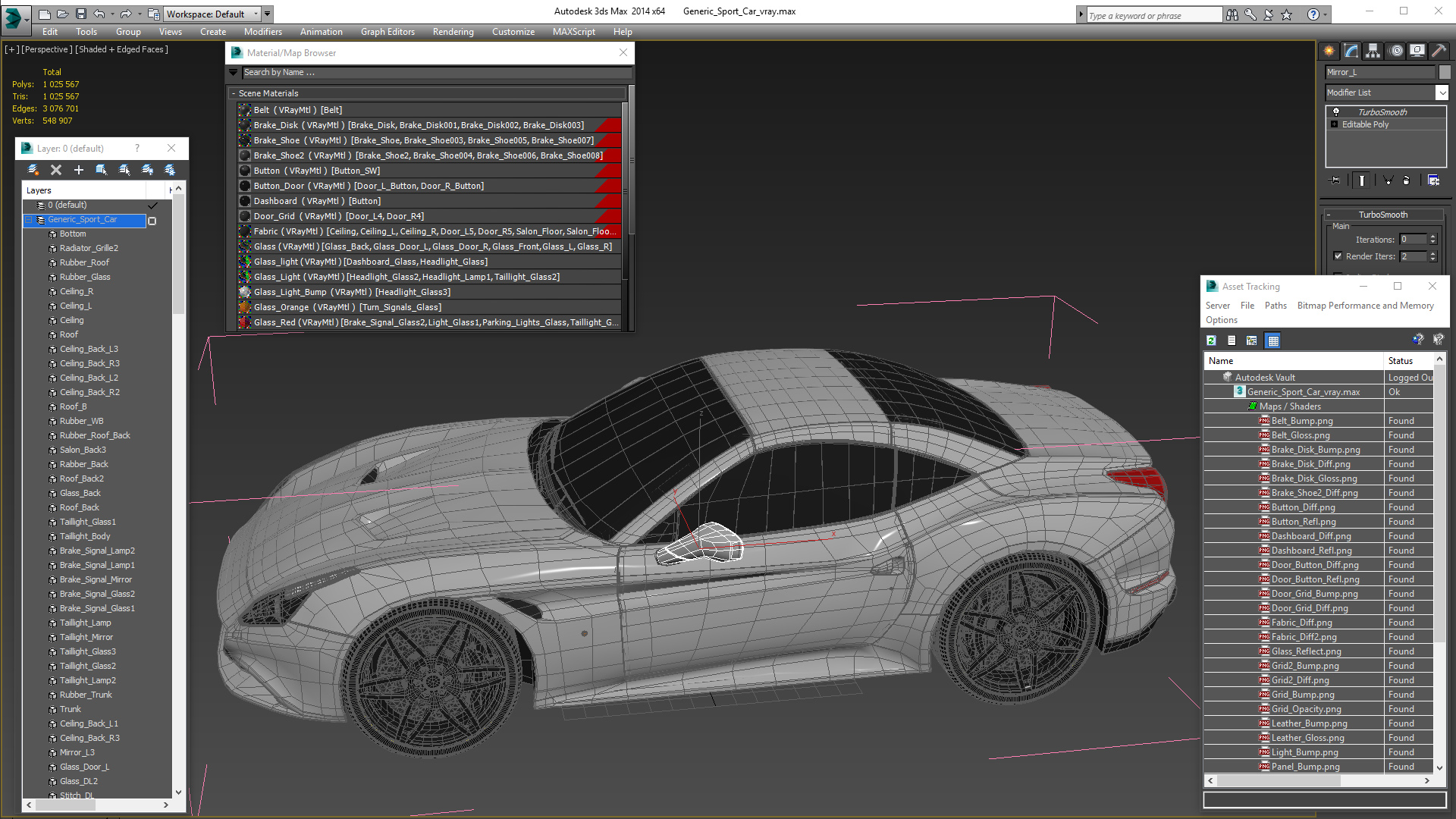
Task: Toggle visibility of Generic_Sport_Car layer
Action: [x=152, y=219]
